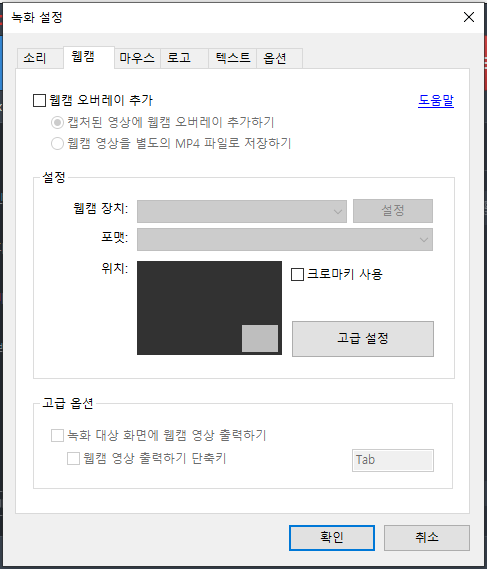
Task: Click the 설정 button beside 웹캠 장치
Action: point(393,211)
